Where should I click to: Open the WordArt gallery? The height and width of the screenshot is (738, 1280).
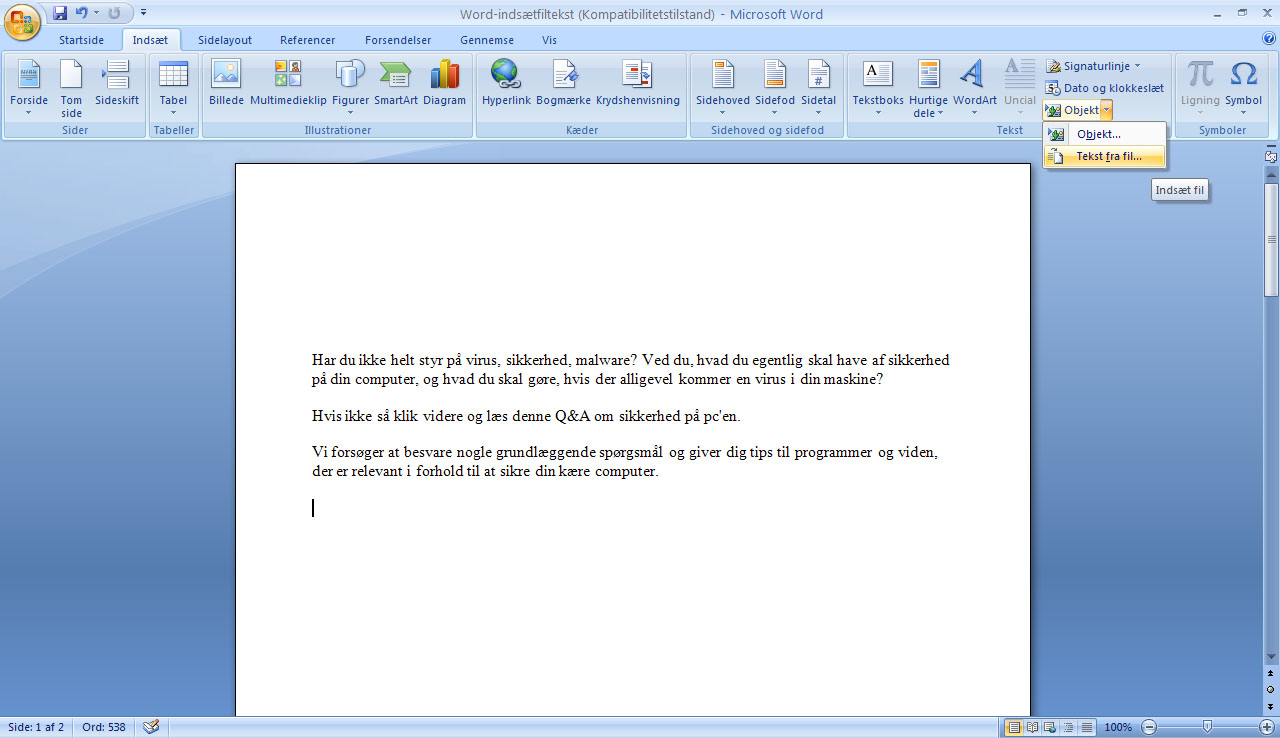974,87
